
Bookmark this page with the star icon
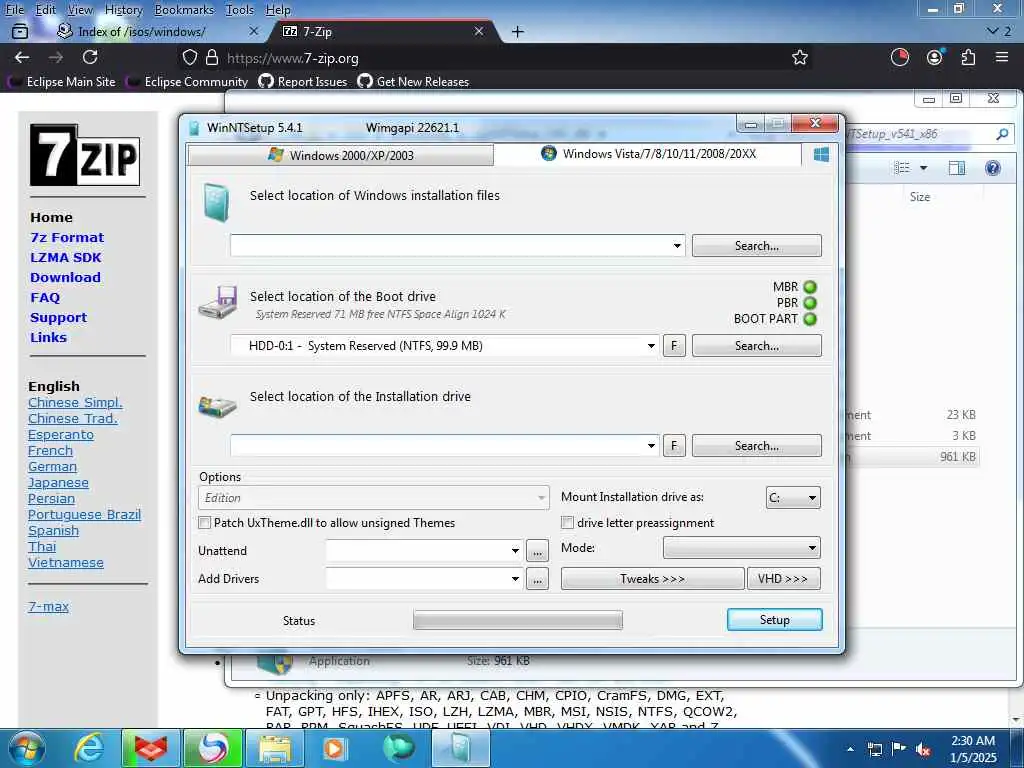pos(799,57)
